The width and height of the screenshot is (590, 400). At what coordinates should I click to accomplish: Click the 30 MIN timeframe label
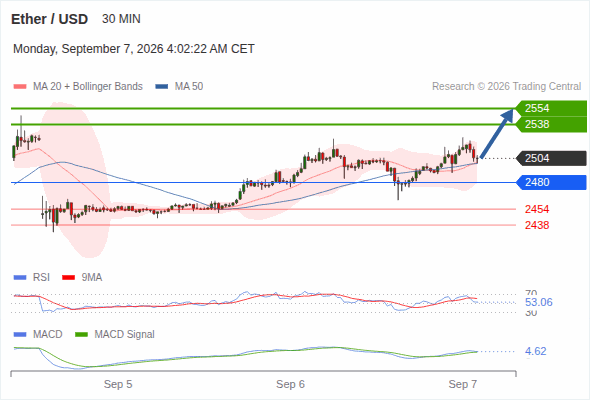121,19
